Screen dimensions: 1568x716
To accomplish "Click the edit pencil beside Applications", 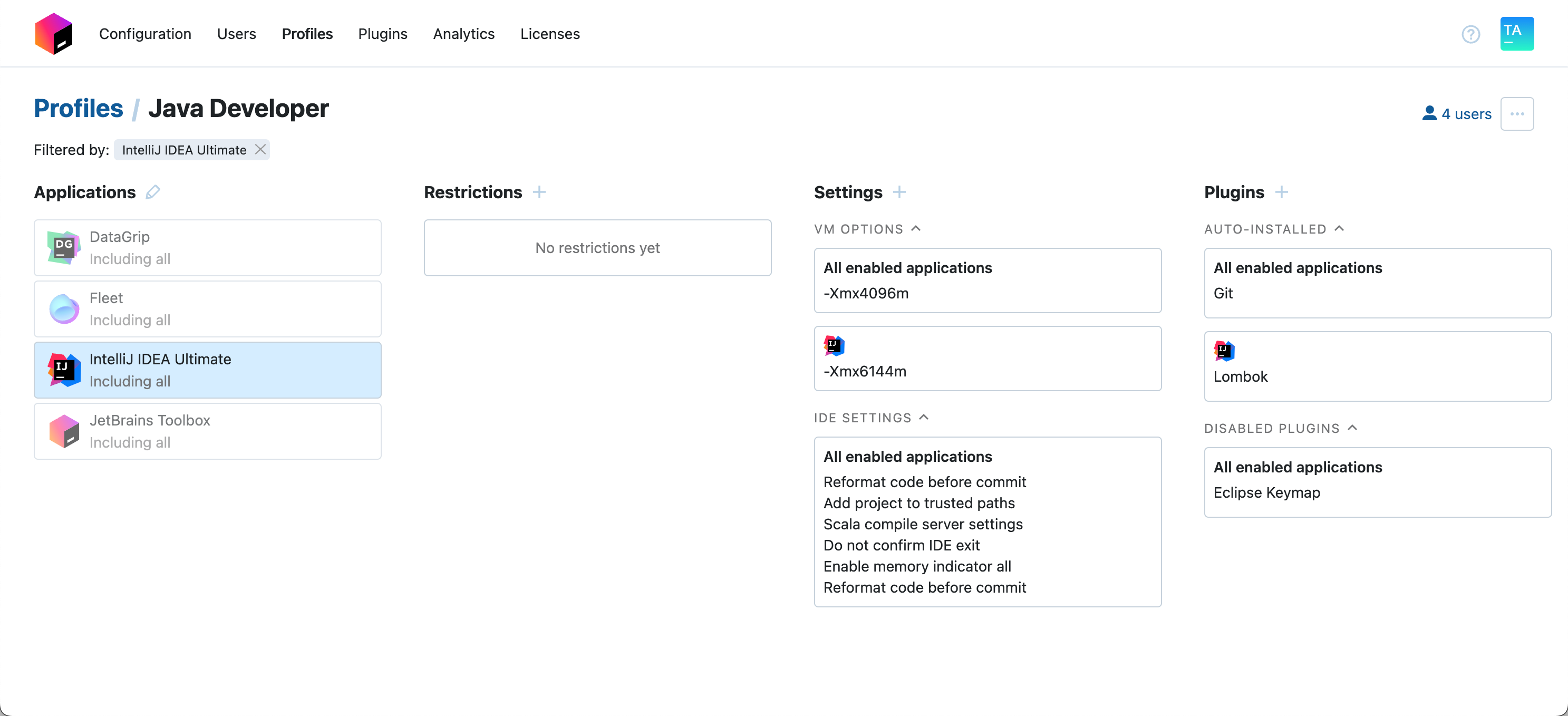I will pyautogui.click(x=153, y=192).
